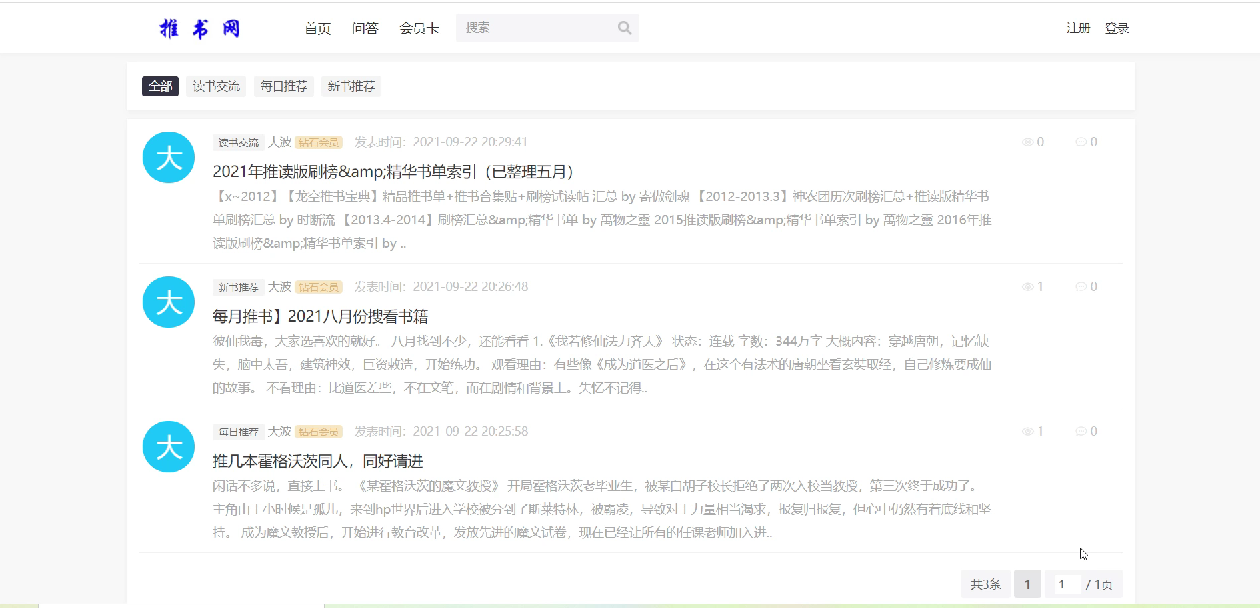Click the 推书网 site logo
The image size is (1260, 608).
[x=200, y=28]
